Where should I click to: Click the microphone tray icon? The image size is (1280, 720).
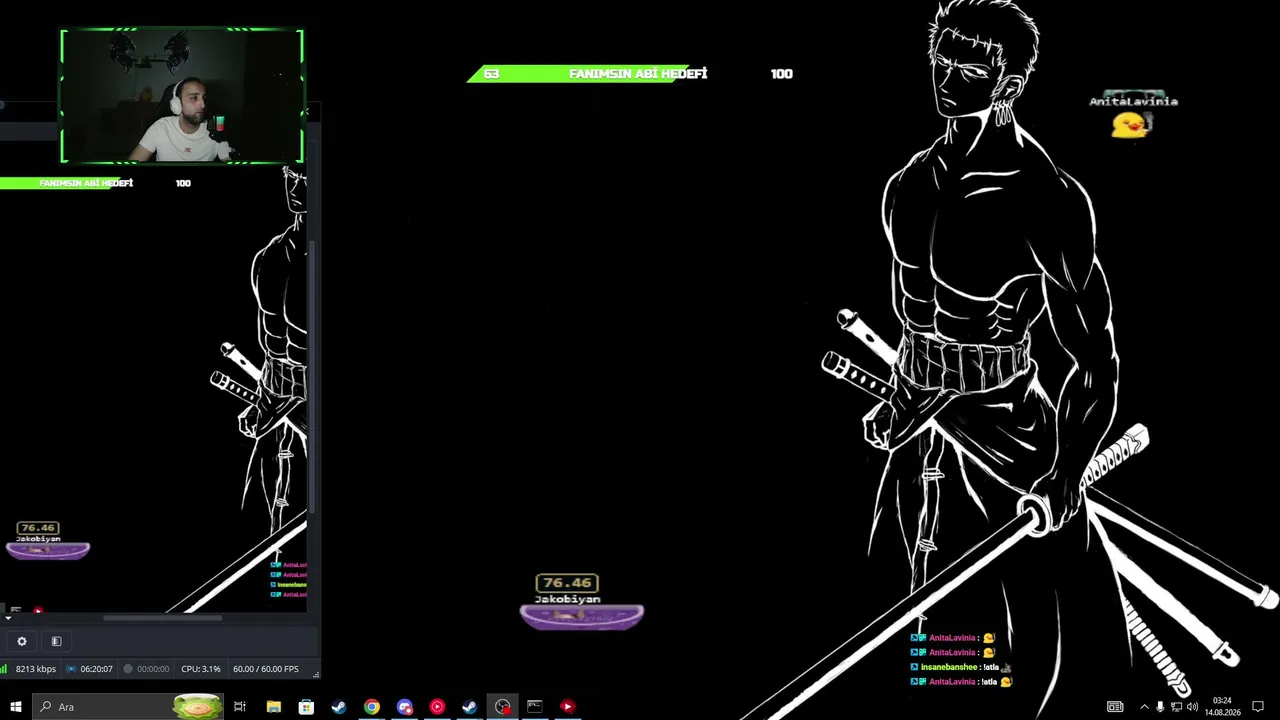1160,707
